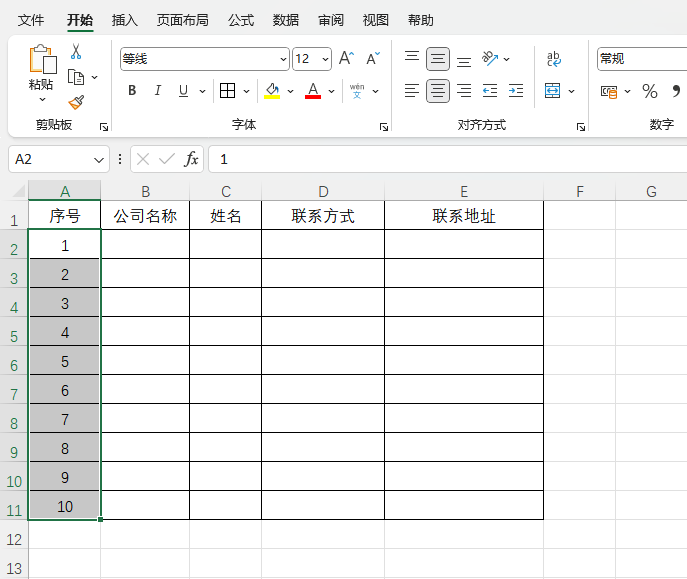Expand fill color palette arrow

tap(290, 91)
